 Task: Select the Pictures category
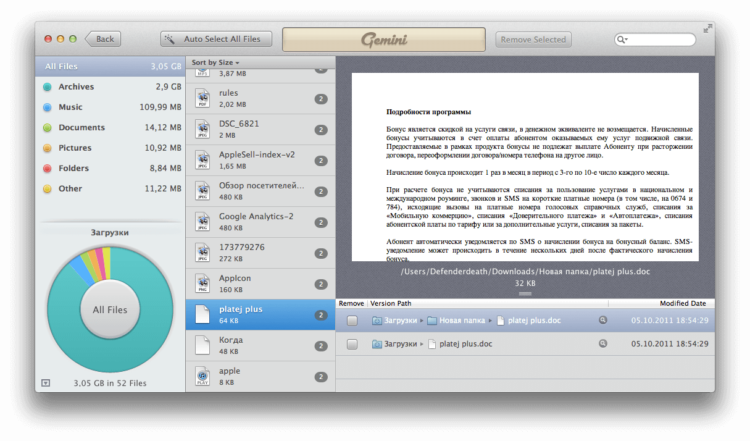pos(110,148)
